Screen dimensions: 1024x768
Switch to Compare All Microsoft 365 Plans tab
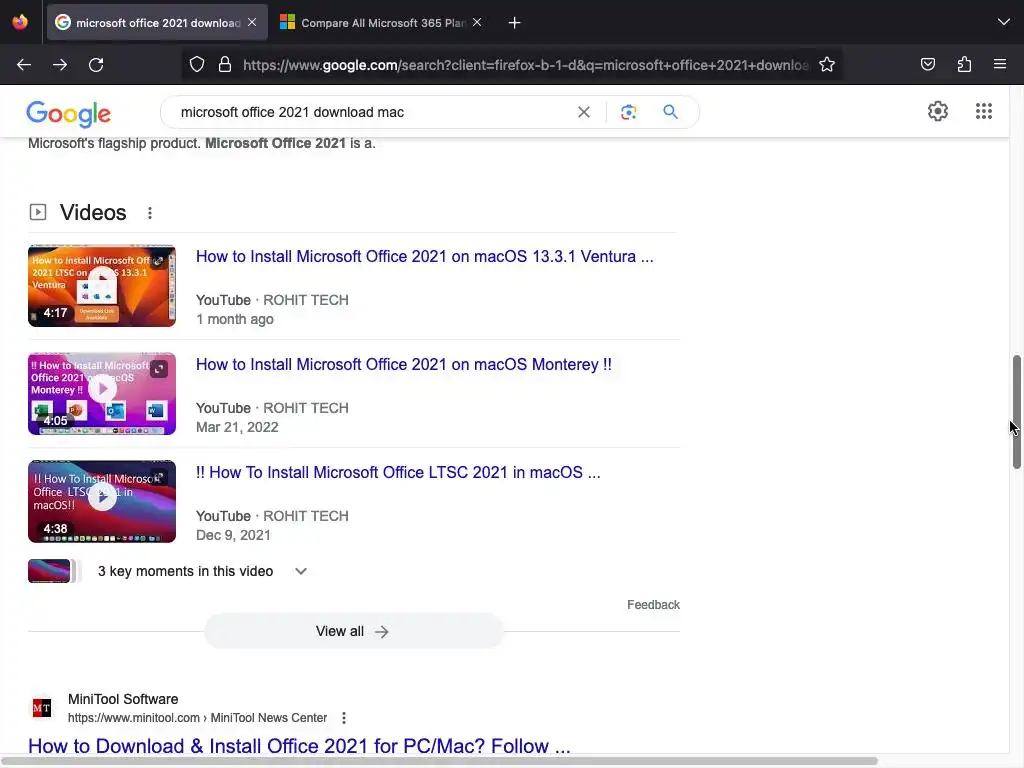[382, 22]
